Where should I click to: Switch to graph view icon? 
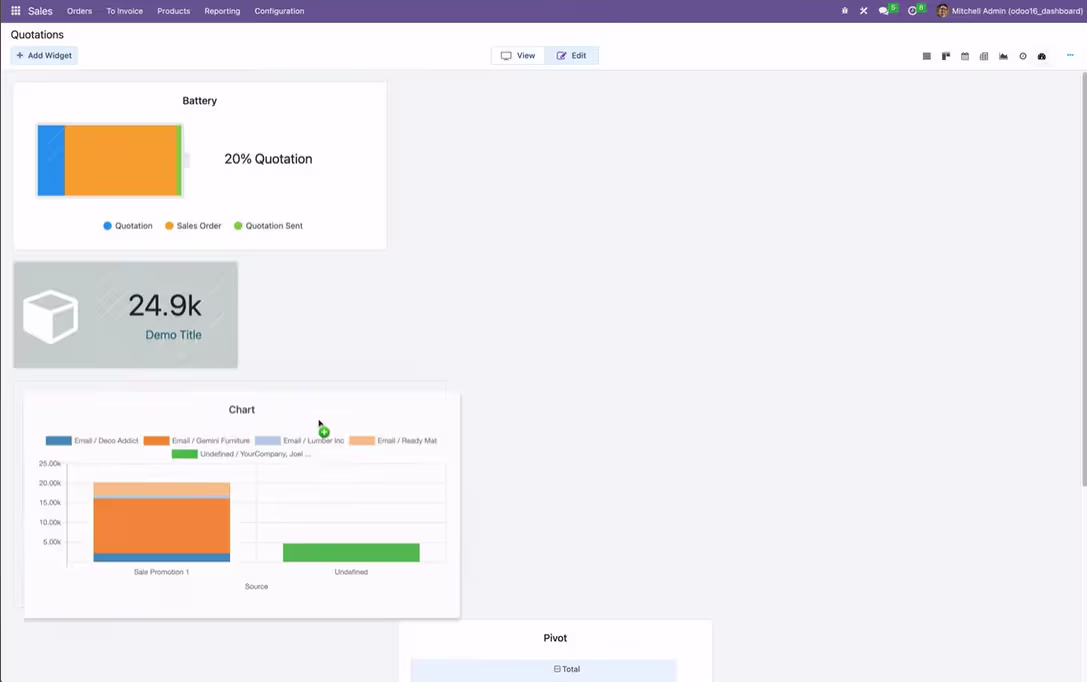coord(1003,56)
